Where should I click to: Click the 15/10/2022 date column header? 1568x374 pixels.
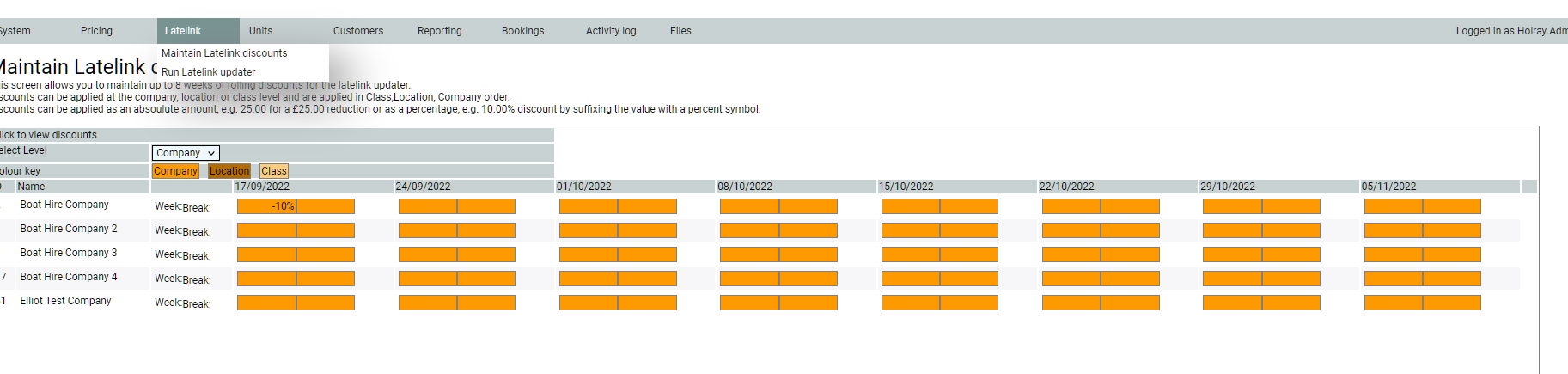pyautogui.click(x=906, y=187)
